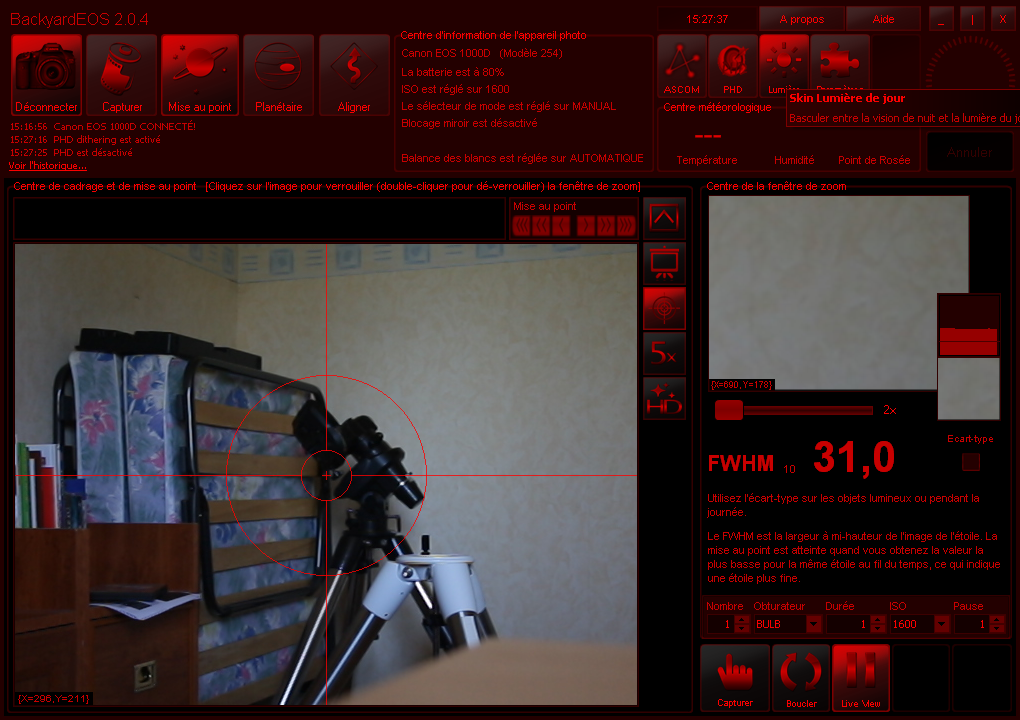This screenshot has width=1020, height=720.
Task: Click the Humidité label
Action: tap(794, 160)
